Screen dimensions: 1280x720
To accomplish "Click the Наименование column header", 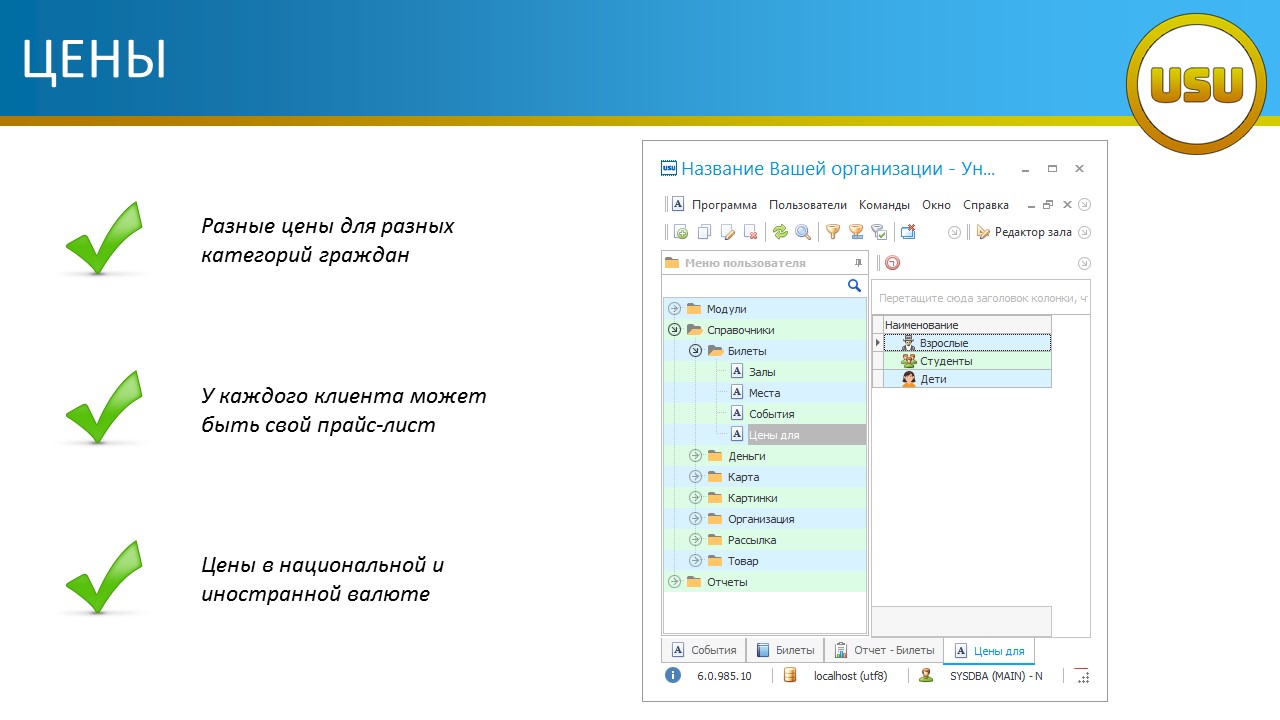I will tap(967, 325).
